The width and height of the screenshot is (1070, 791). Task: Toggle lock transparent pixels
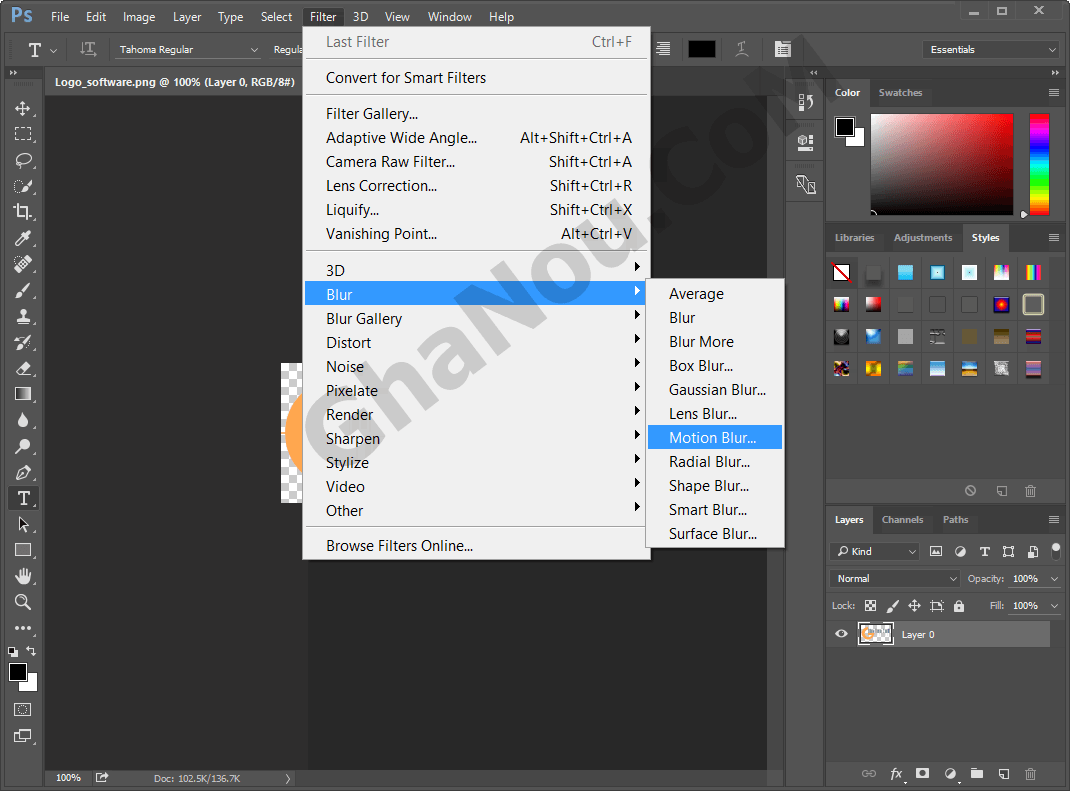coord(870,605)
